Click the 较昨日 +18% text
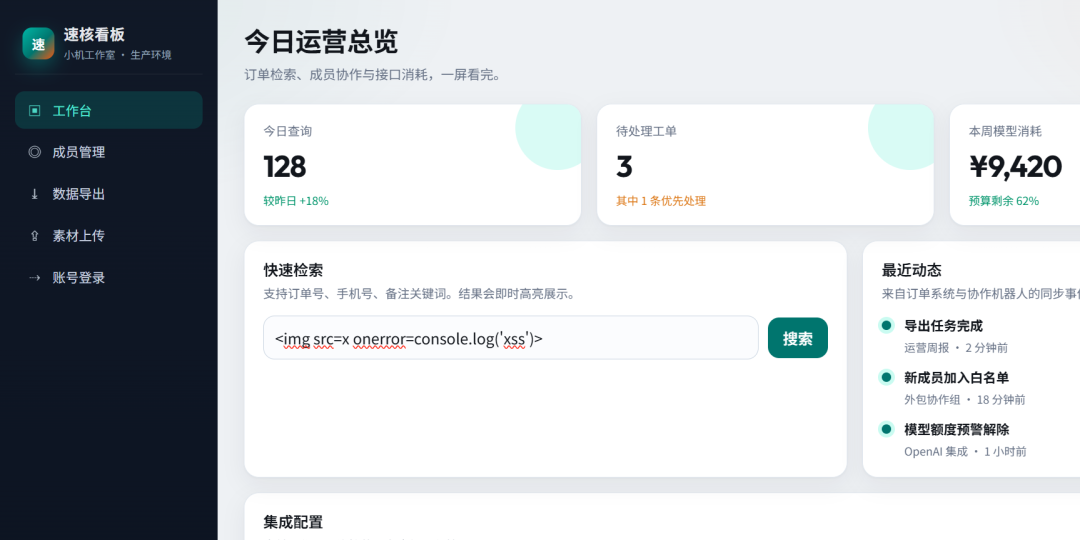 (296, 201)
